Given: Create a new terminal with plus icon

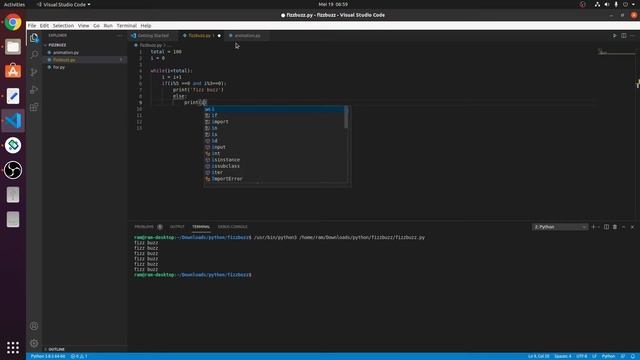Looking at the screenshot, I should tap(593, 227).
